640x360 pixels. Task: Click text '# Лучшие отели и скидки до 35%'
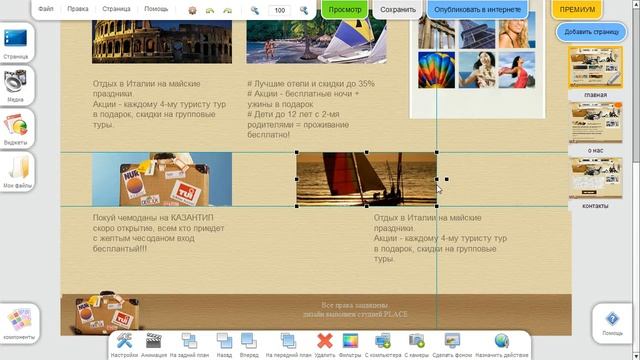(311, 84)
